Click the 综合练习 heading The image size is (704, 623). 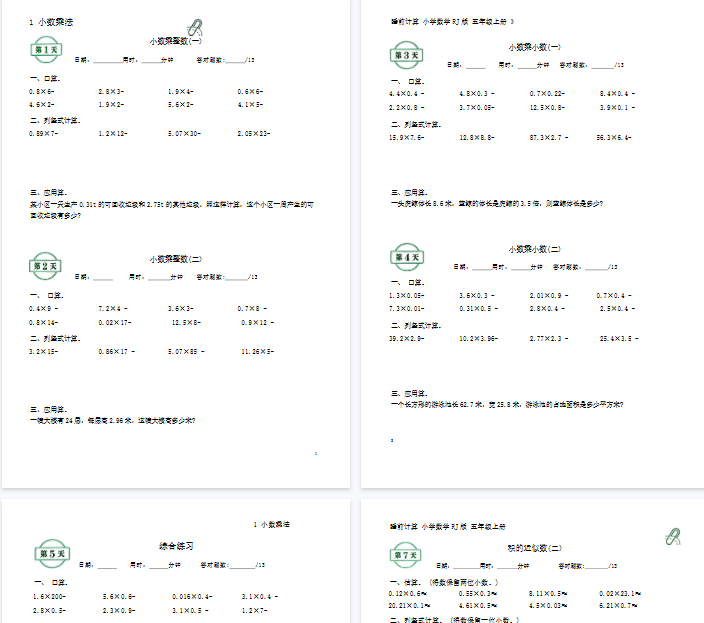pyautogui.click(x=175, y=546)
